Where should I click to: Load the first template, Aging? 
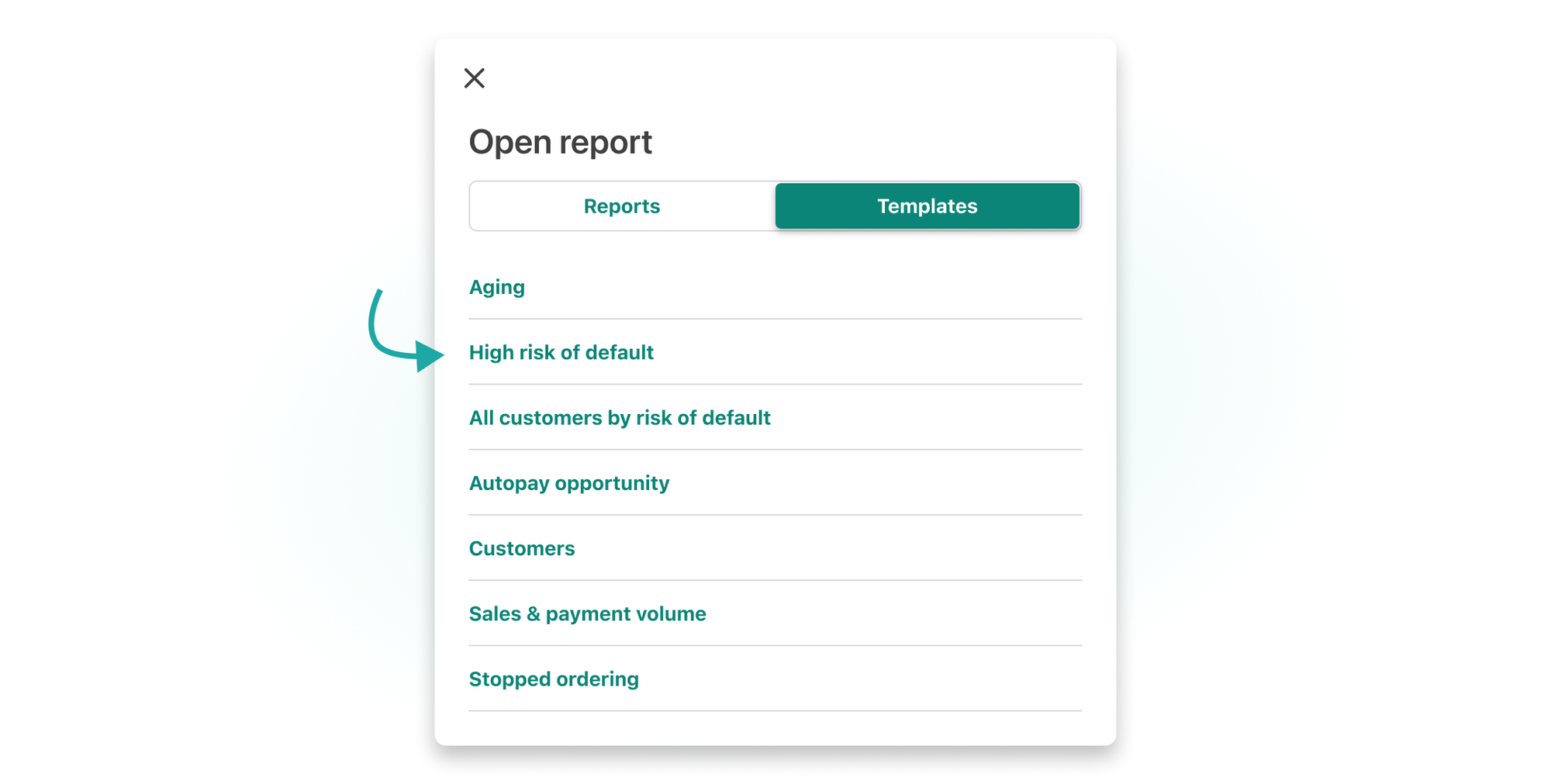click(x=496, y=288)
